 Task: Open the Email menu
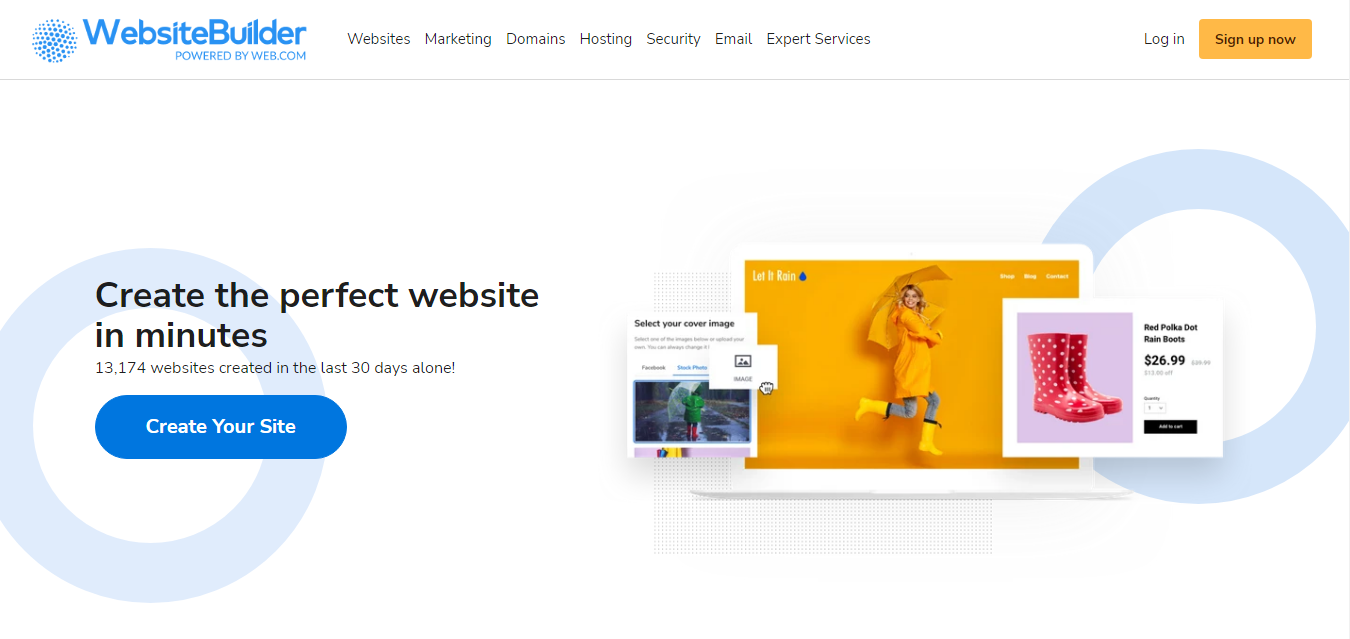[x=733, y=39]
